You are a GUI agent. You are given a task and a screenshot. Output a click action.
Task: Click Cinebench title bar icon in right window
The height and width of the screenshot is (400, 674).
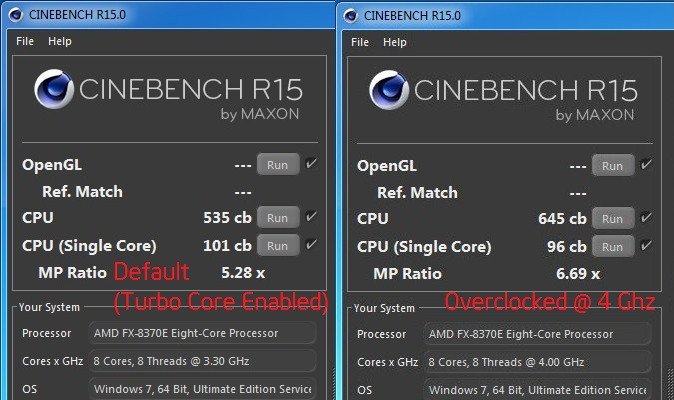pyautogui.click(x=351, y=15)
